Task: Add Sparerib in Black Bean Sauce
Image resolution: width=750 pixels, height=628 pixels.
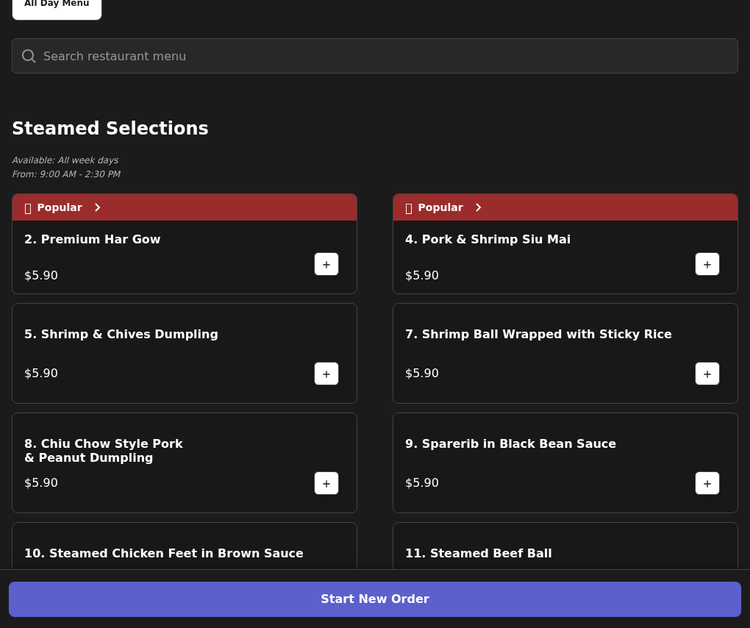Action: pyautogui.click(x=707, y=483)
